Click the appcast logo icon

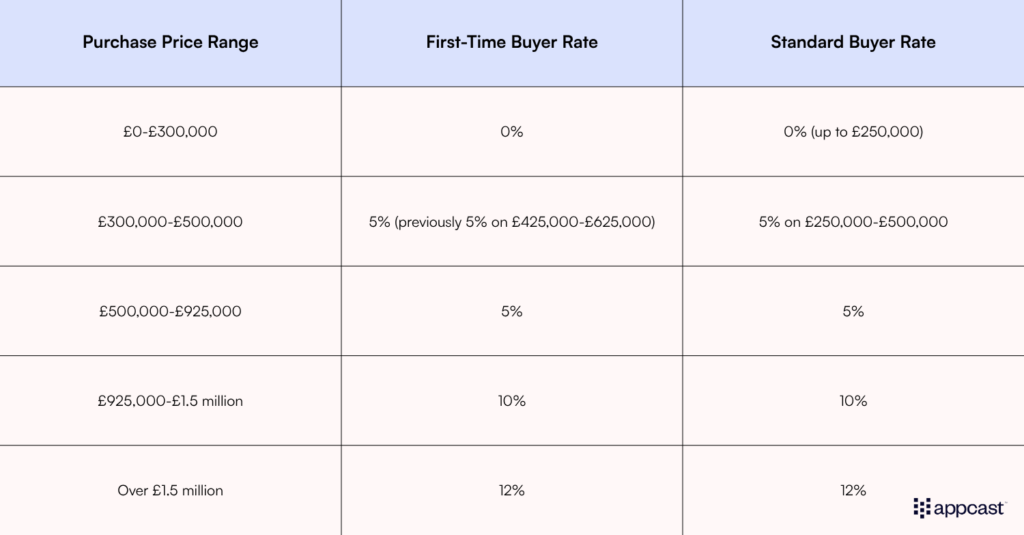(922, 507)
